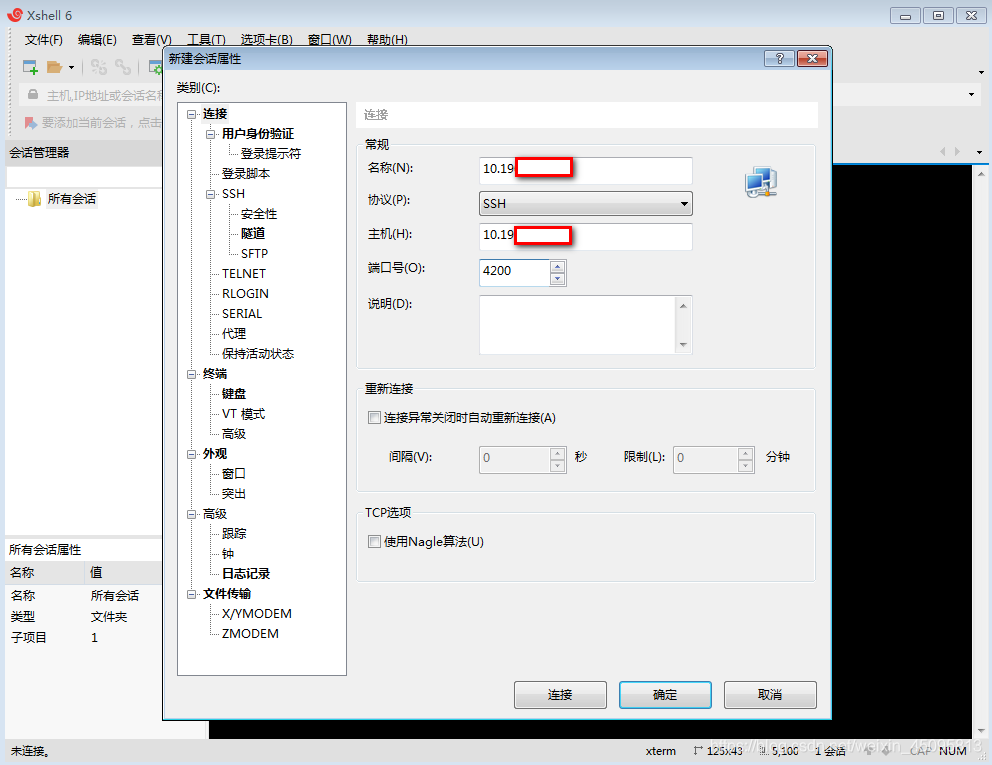The width and height of the screenshot is (992, 765).
Task: Close the 新建会话属性 dialog with red X
Action: click(812, 59)
